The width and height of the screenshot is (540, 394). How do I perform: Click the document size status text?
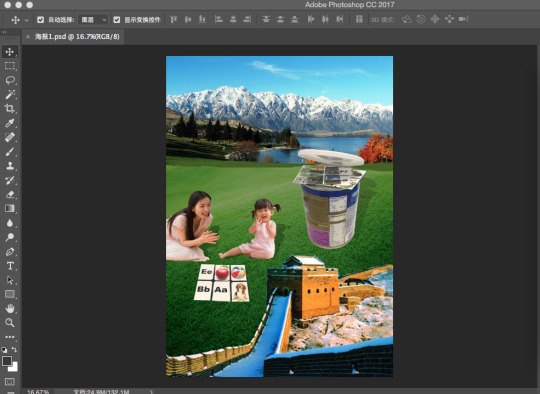[x=101, y=392]
